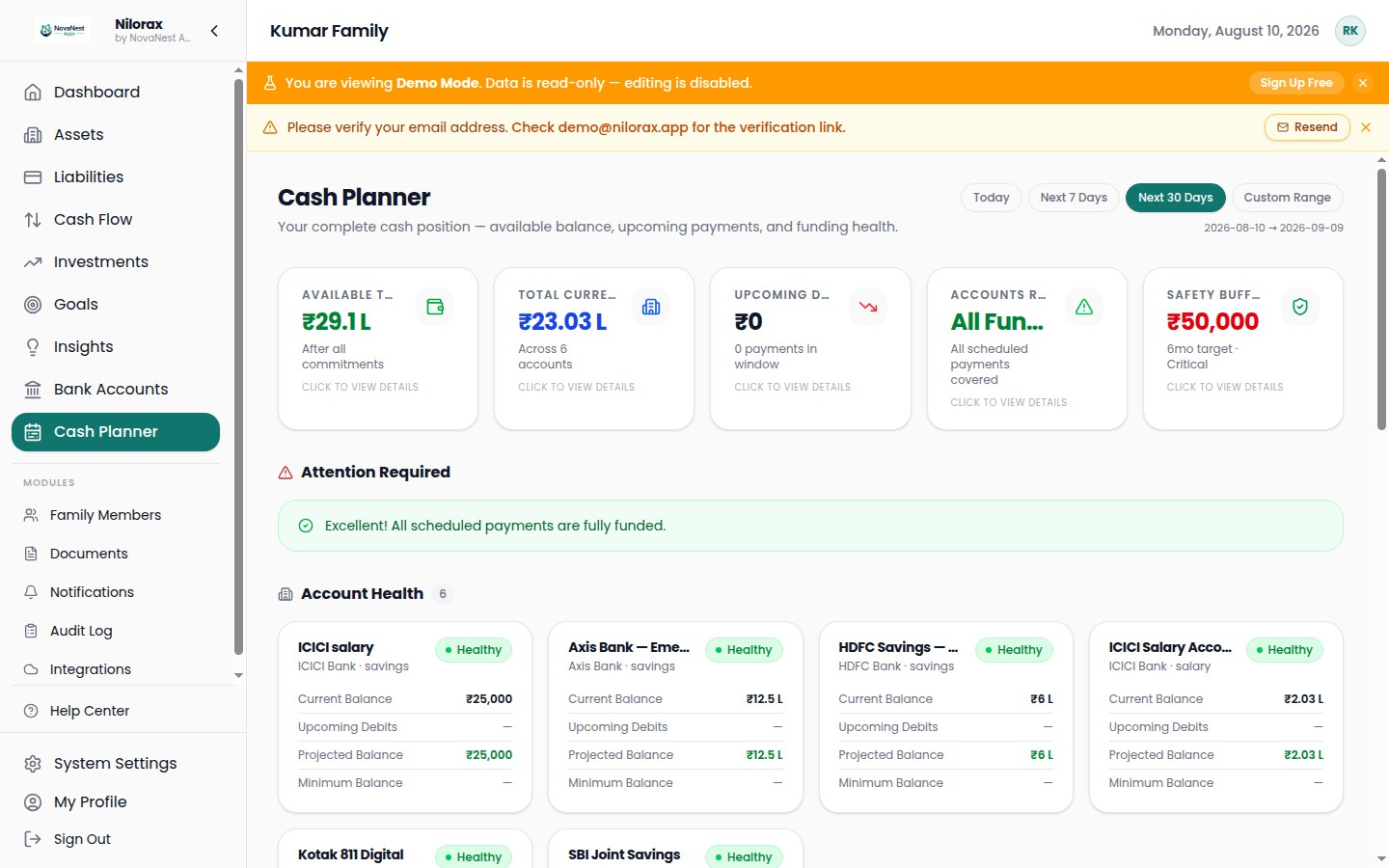1389x868 pixels.
Task: Click the Account Health section icon
Action: pyautogui.click(x=286, y=594)
